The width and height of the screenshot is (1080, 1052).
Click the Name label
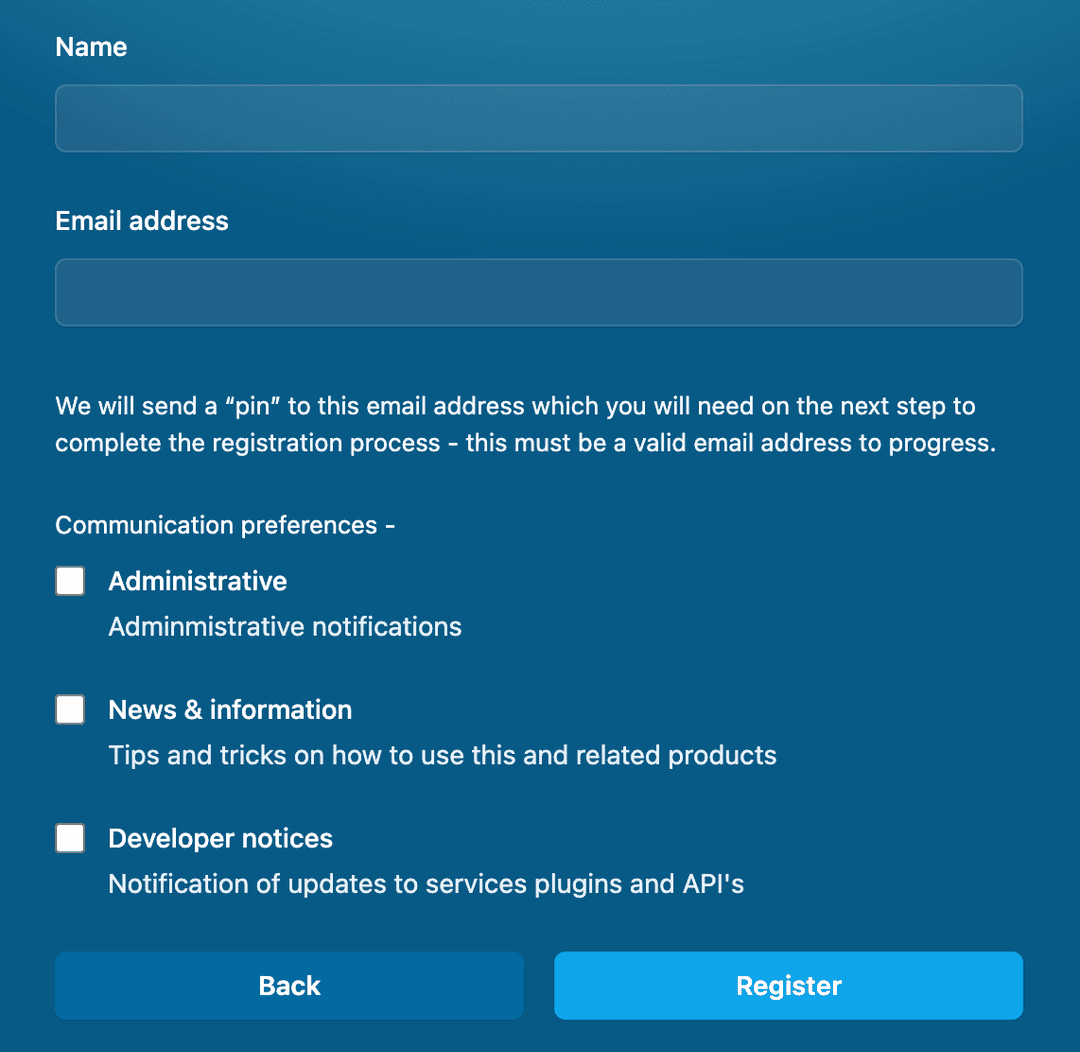coord(91,46)
